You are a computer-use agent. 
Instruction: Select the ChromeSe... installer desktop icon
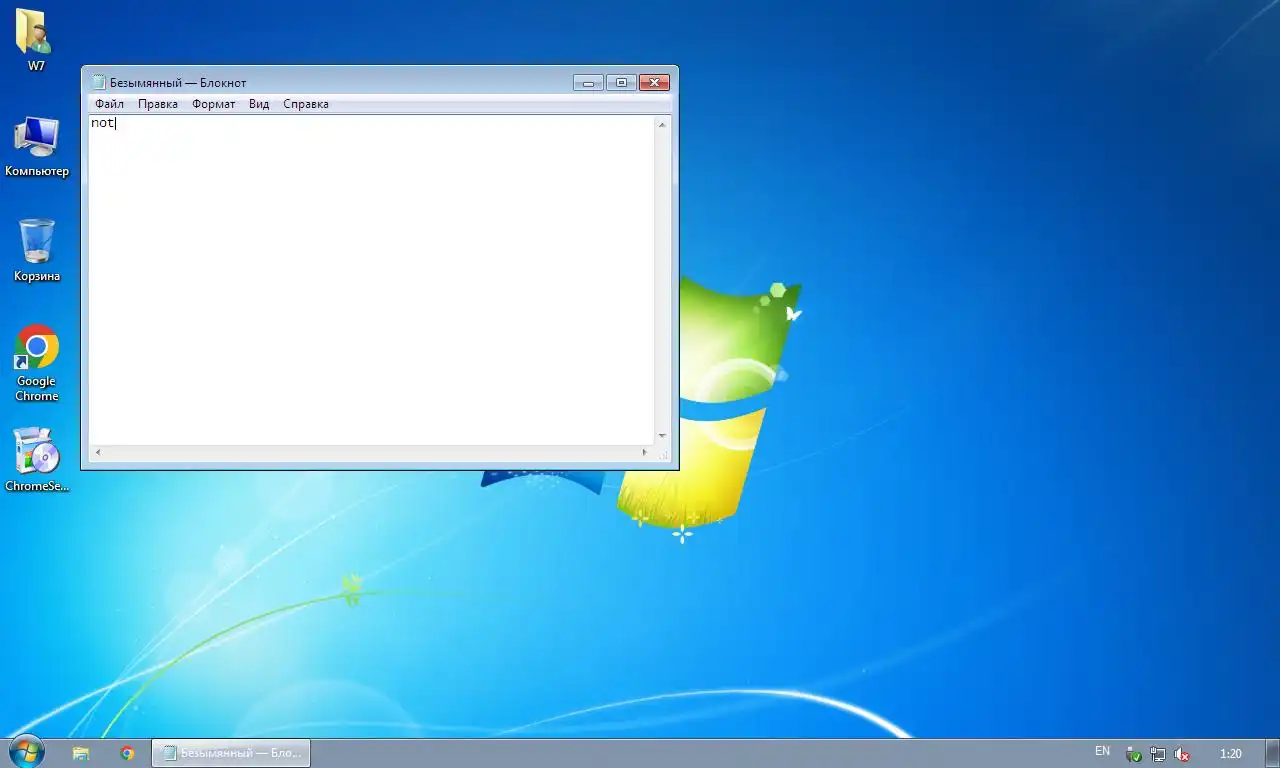(x=36, y=460)
